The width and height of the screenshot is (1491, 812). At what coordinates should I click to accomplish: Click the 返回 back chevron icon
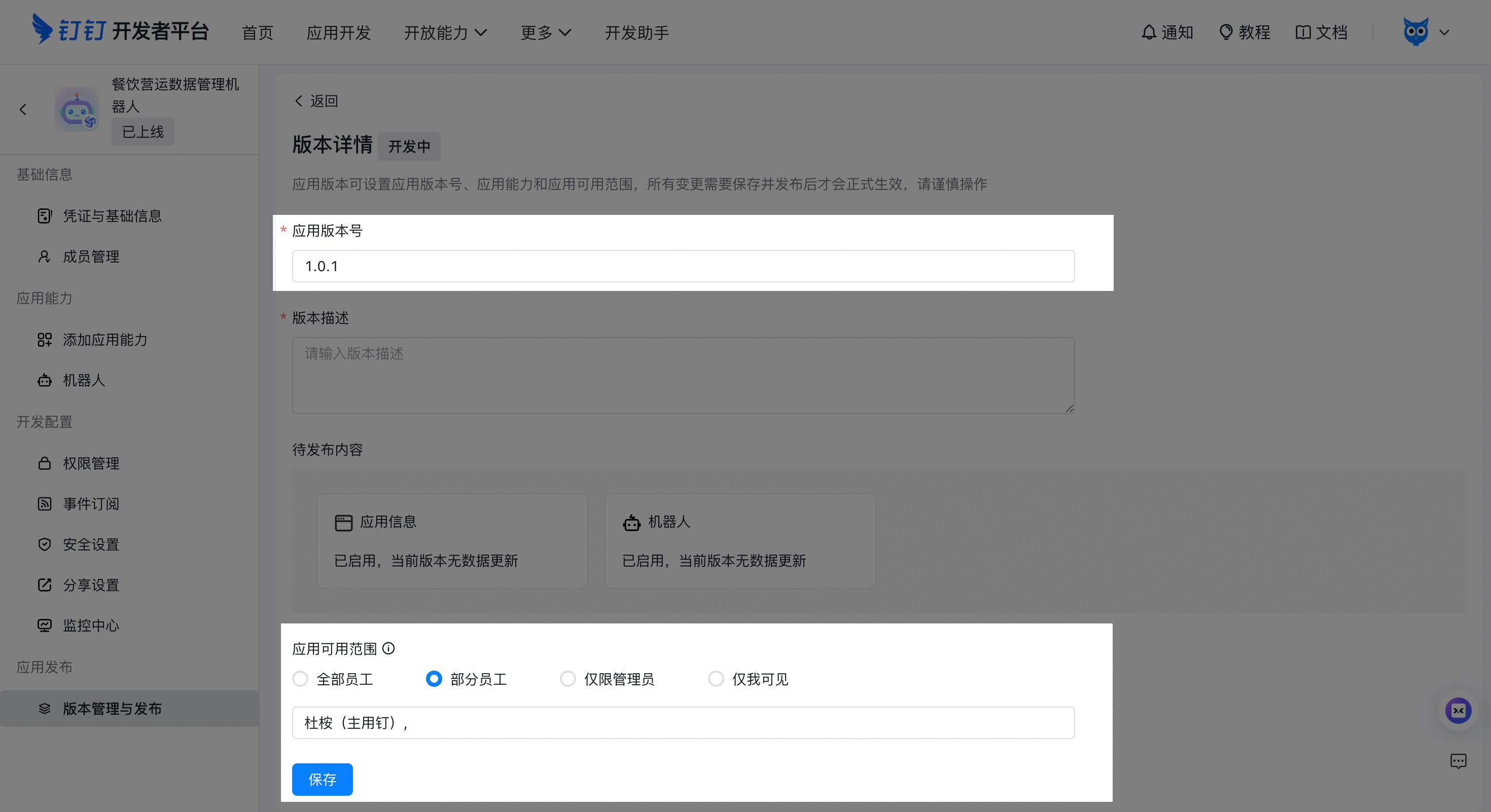(299, 101)
